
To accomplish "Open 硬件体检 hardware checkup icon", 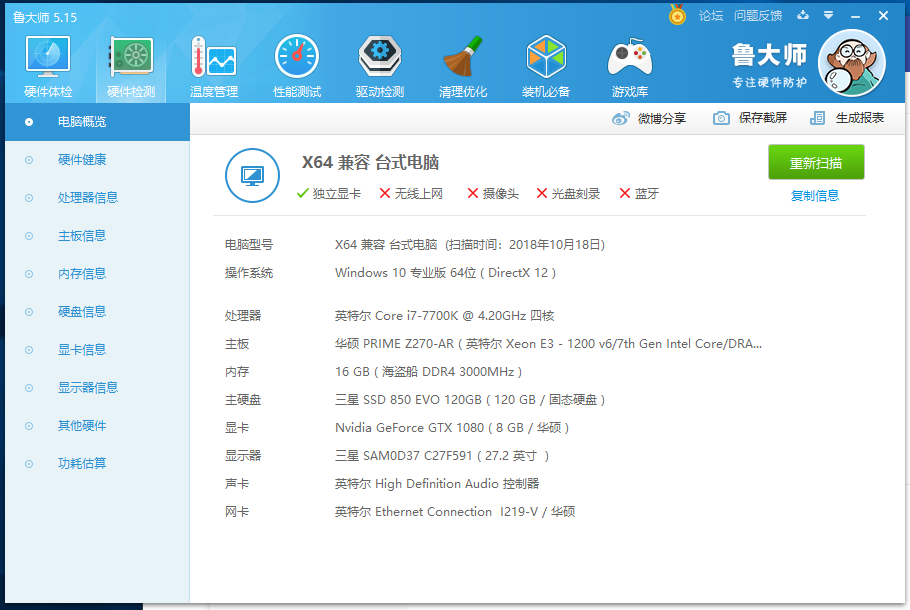I will point(48,66).
